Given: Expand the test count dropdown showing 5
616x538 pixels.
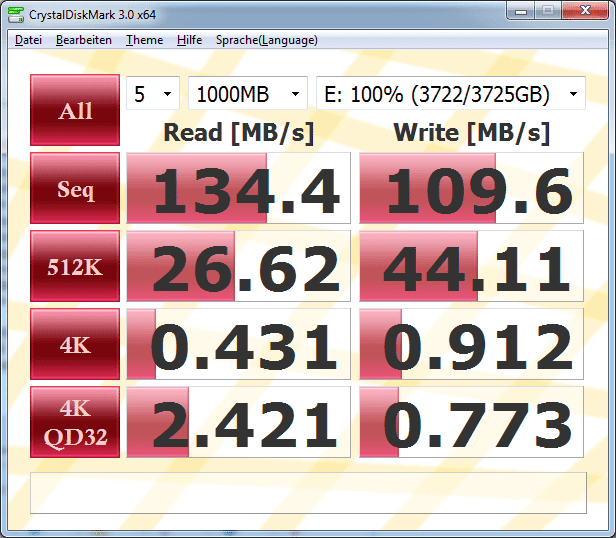Looking at the screenshot, I should (x=153, y=94).
